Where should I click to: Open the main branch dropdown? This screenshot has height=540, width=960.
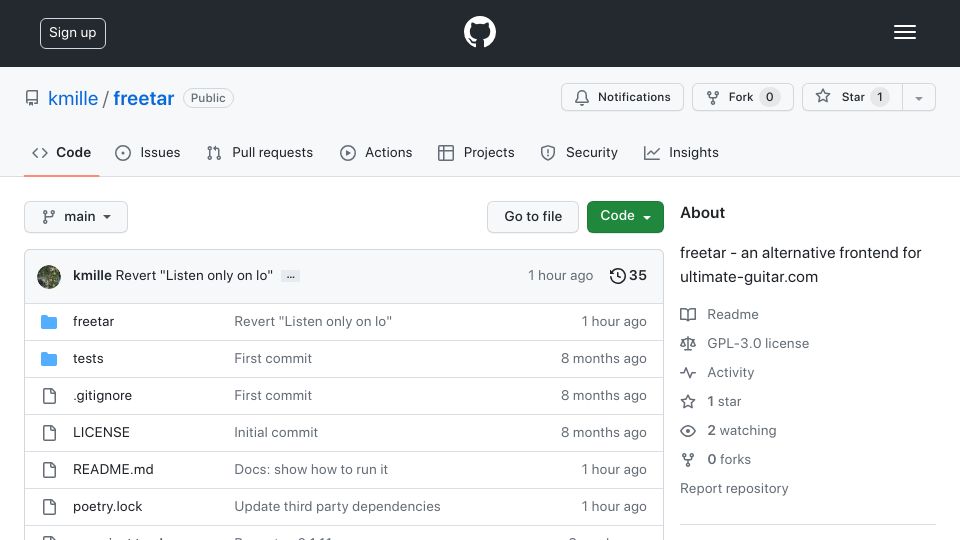[76, 217]
